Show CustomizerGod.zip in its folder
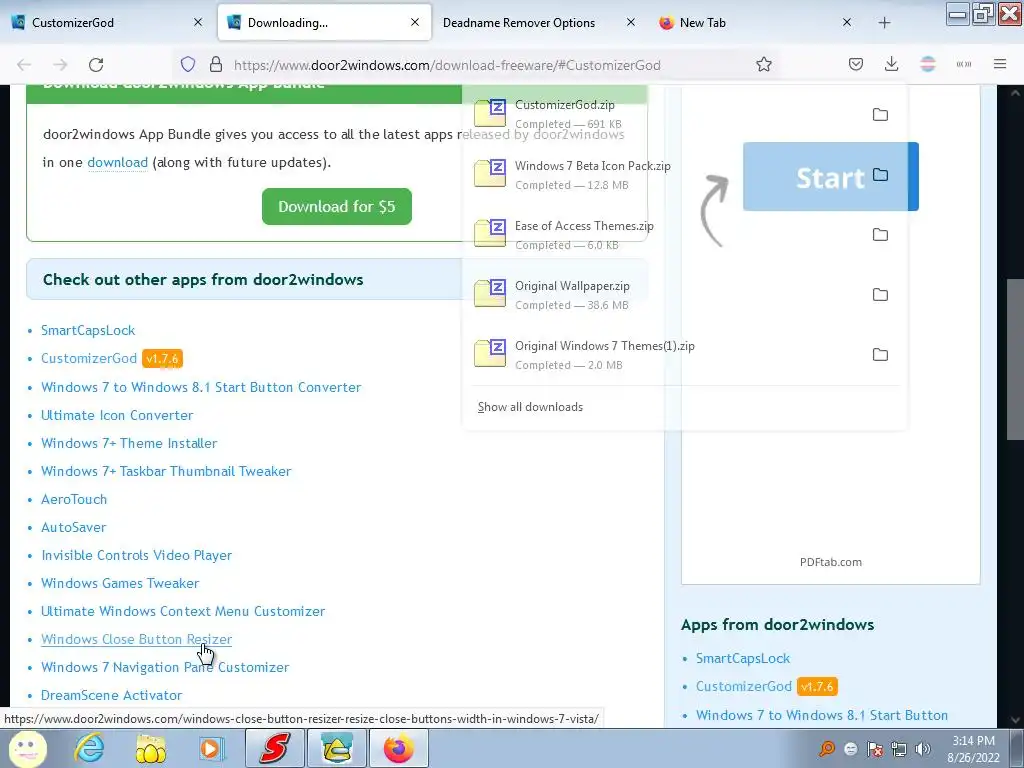1024x768 pixels. click(x=880, y=114)
